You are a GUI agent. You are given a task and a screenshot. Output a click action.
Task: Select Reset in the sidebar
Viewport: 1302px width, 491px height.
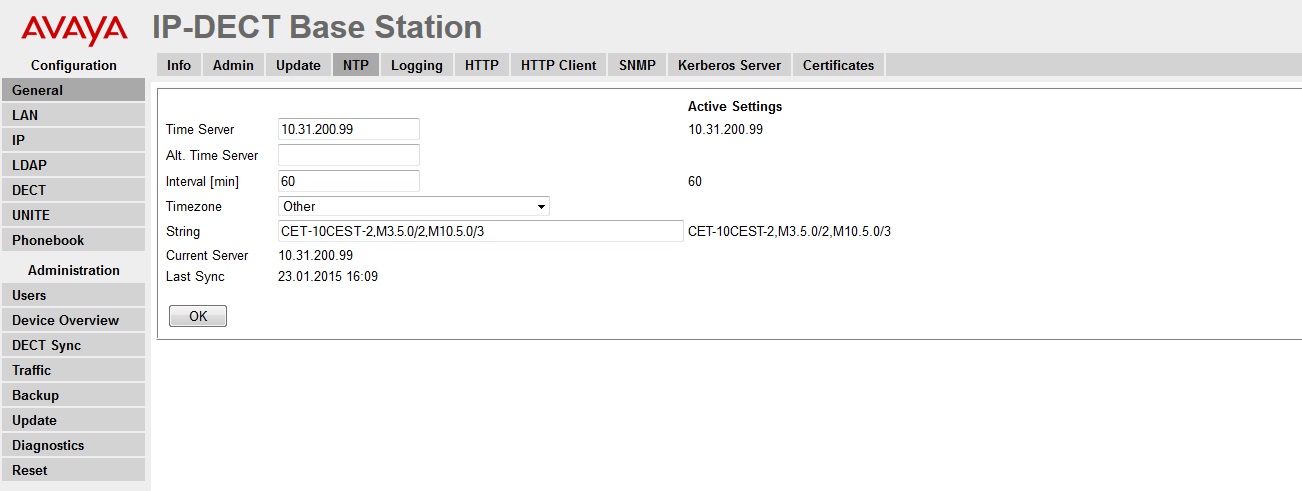coord(73,470)
